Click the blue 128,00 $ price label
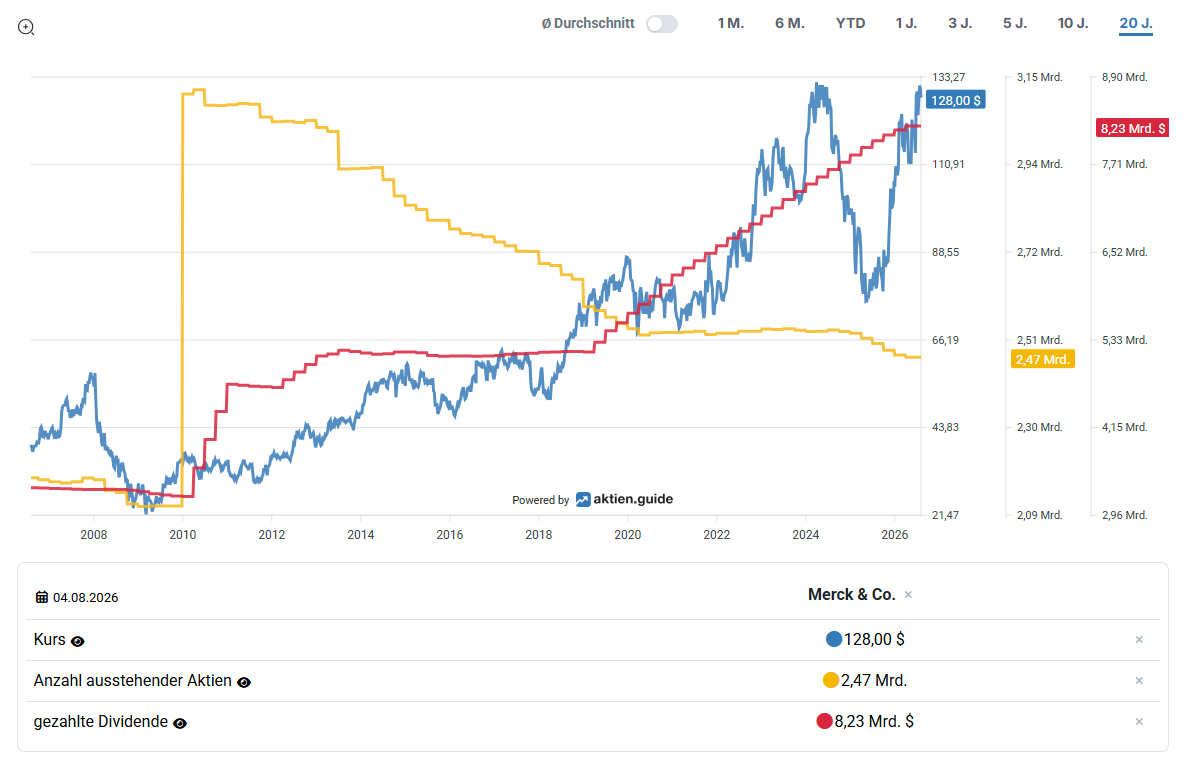 click(x=955, y=100)
